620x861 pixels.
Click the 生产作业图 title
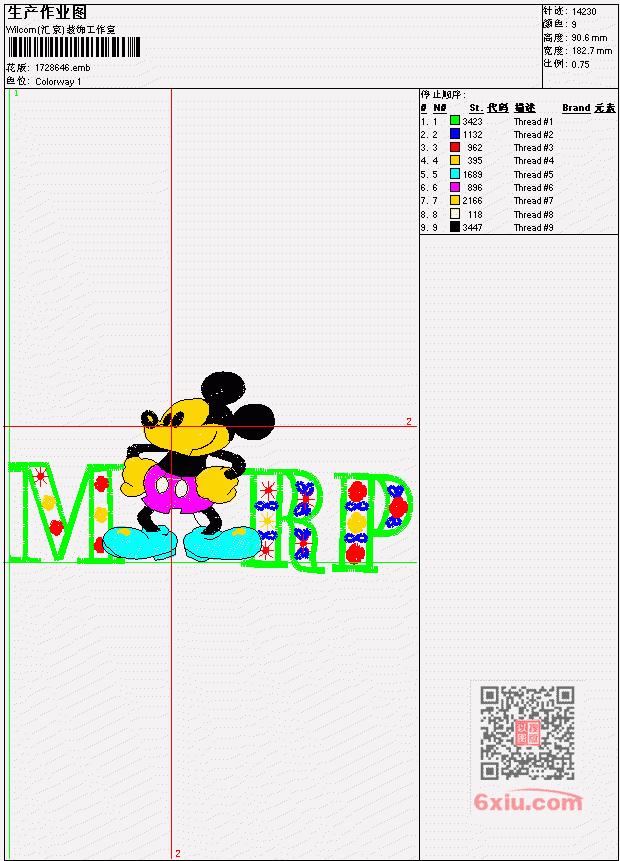point(47,12)
